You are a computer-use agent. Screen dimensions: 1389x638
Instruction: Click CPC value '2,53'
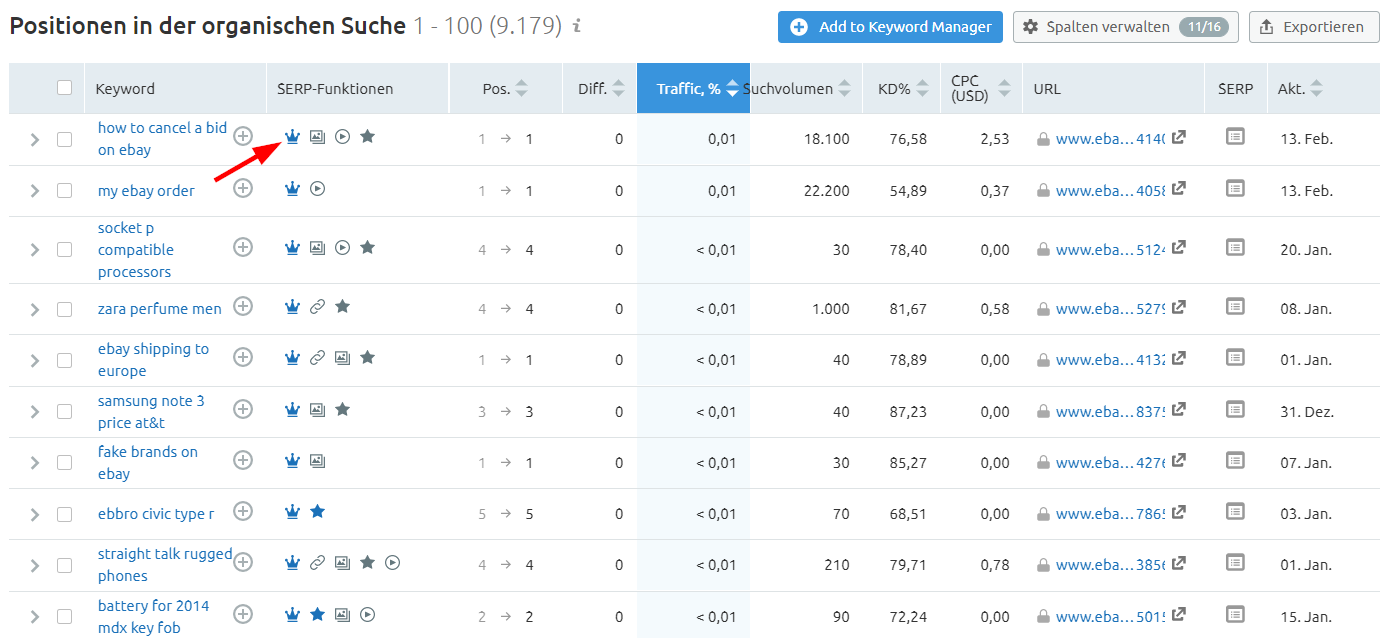(x=994, y=139)
